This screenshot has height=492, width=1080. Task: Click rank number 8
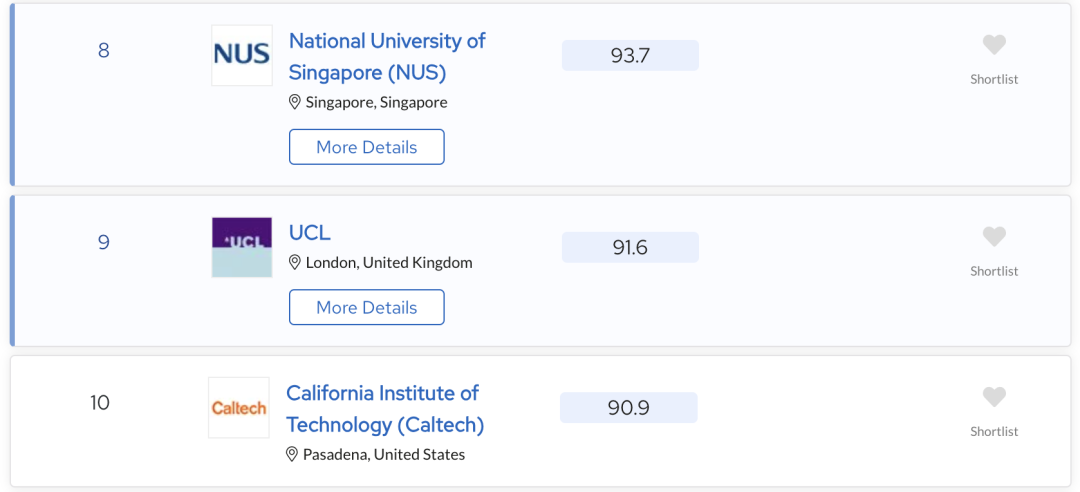(x=104, y=51)
